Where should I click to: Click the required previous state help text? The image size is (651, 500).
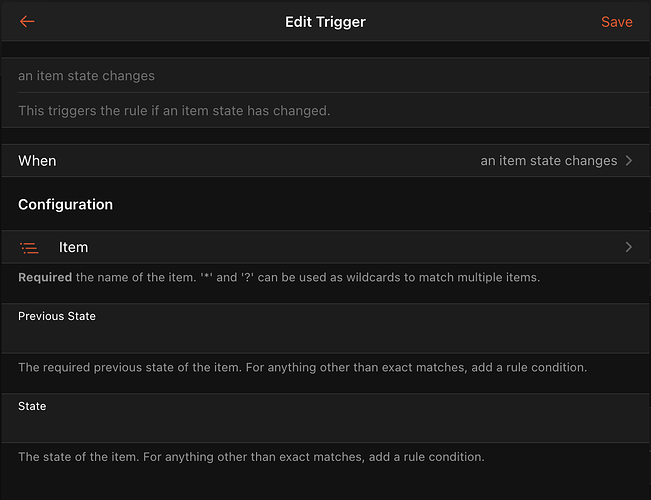(302, 367)
